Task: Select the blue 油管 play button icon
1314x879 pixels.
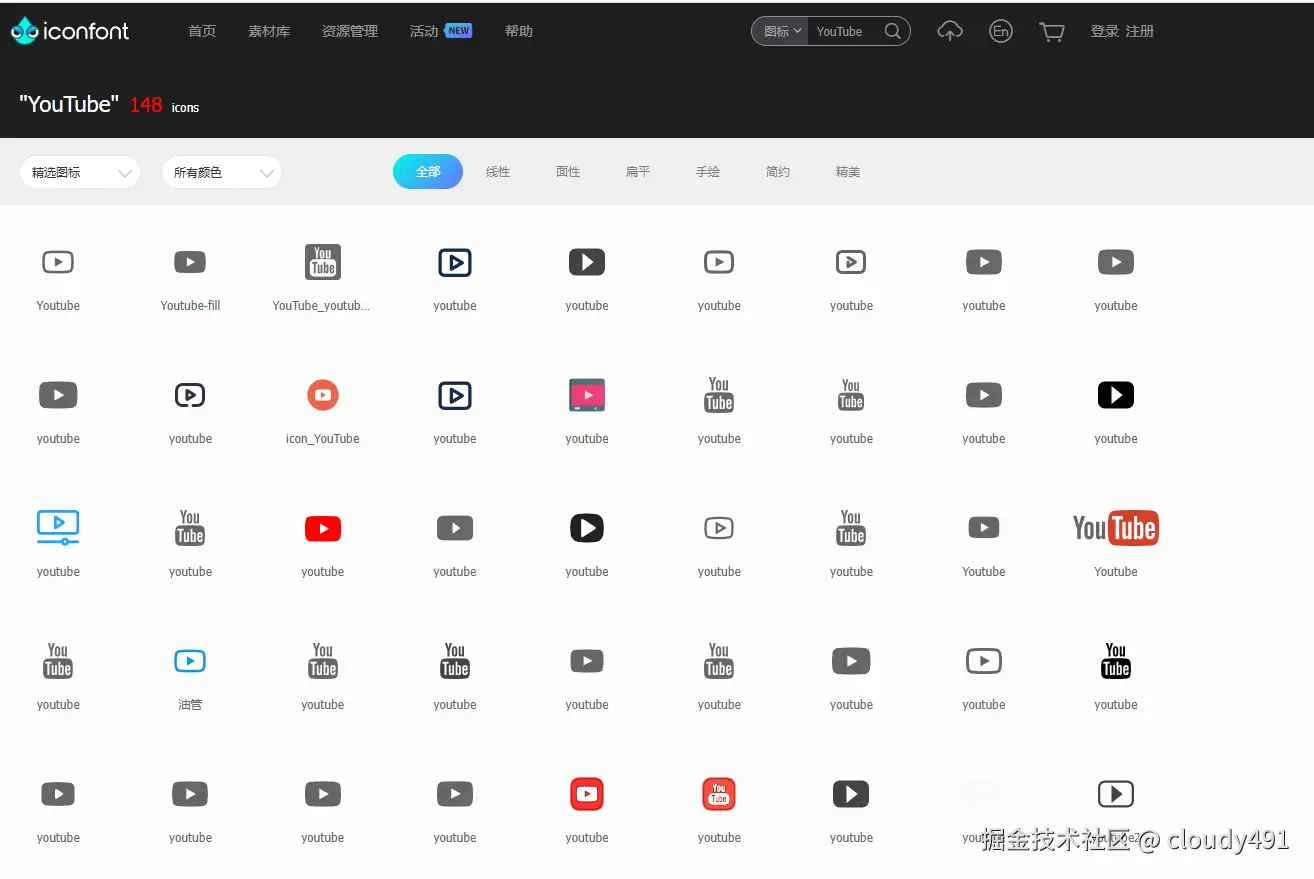Action: [x=190, y=661]
